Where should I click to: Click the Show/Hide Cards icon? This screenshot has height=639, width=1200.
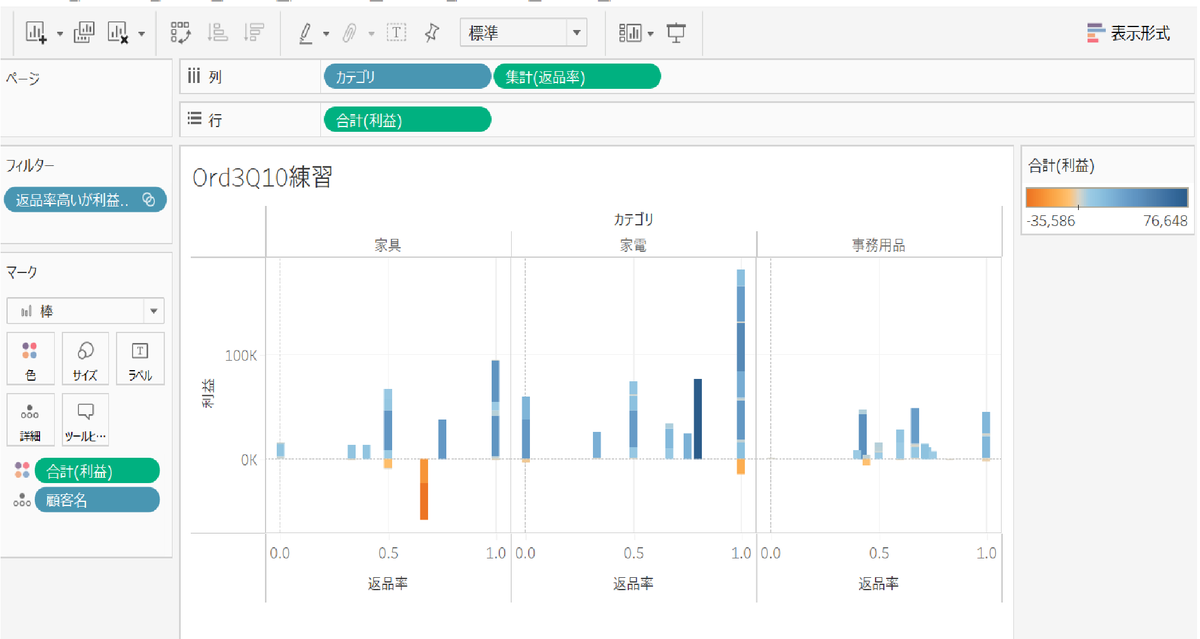pyautogui.click(x=630, y=33)
